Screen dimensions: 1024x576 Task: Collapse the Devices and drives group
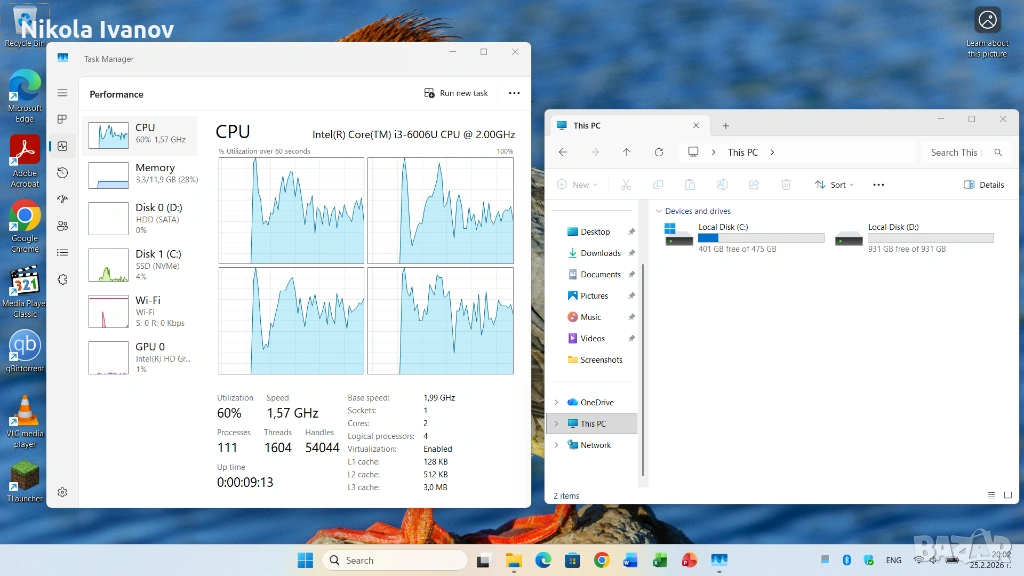[x=659, y=211]
